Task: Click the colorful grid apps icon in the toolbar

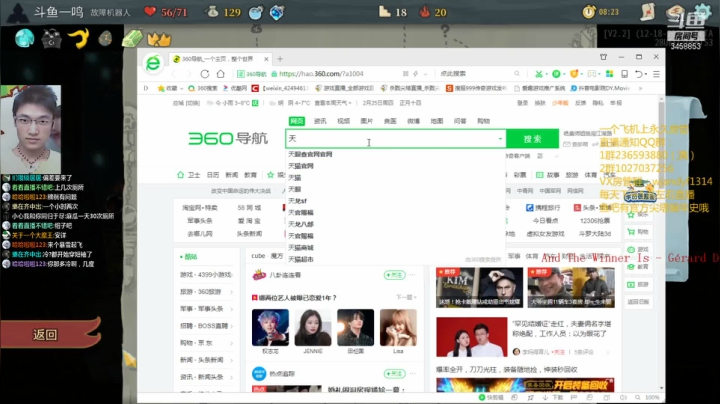Action: [609, 74]
